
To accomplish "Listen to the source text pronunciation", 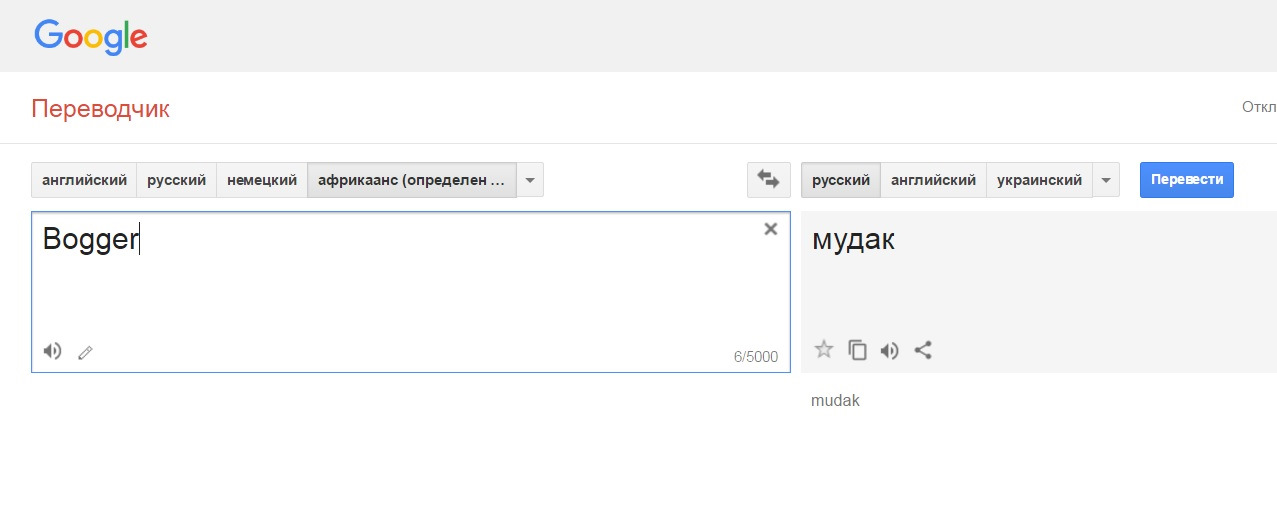I will 52,351.
